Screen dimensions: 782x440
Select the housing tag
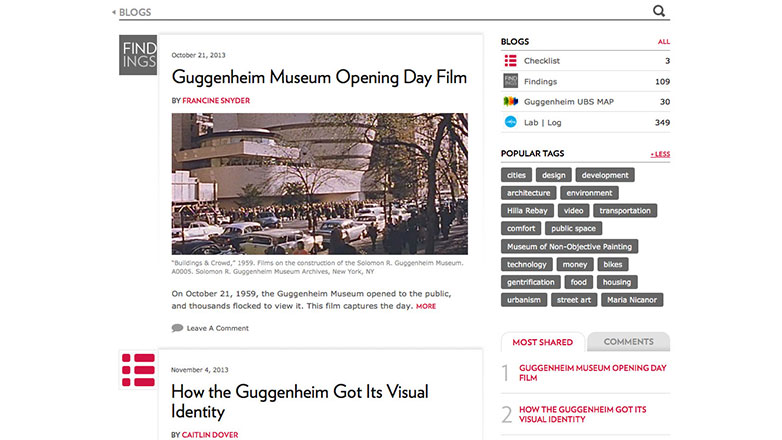[x=617, y=282]
